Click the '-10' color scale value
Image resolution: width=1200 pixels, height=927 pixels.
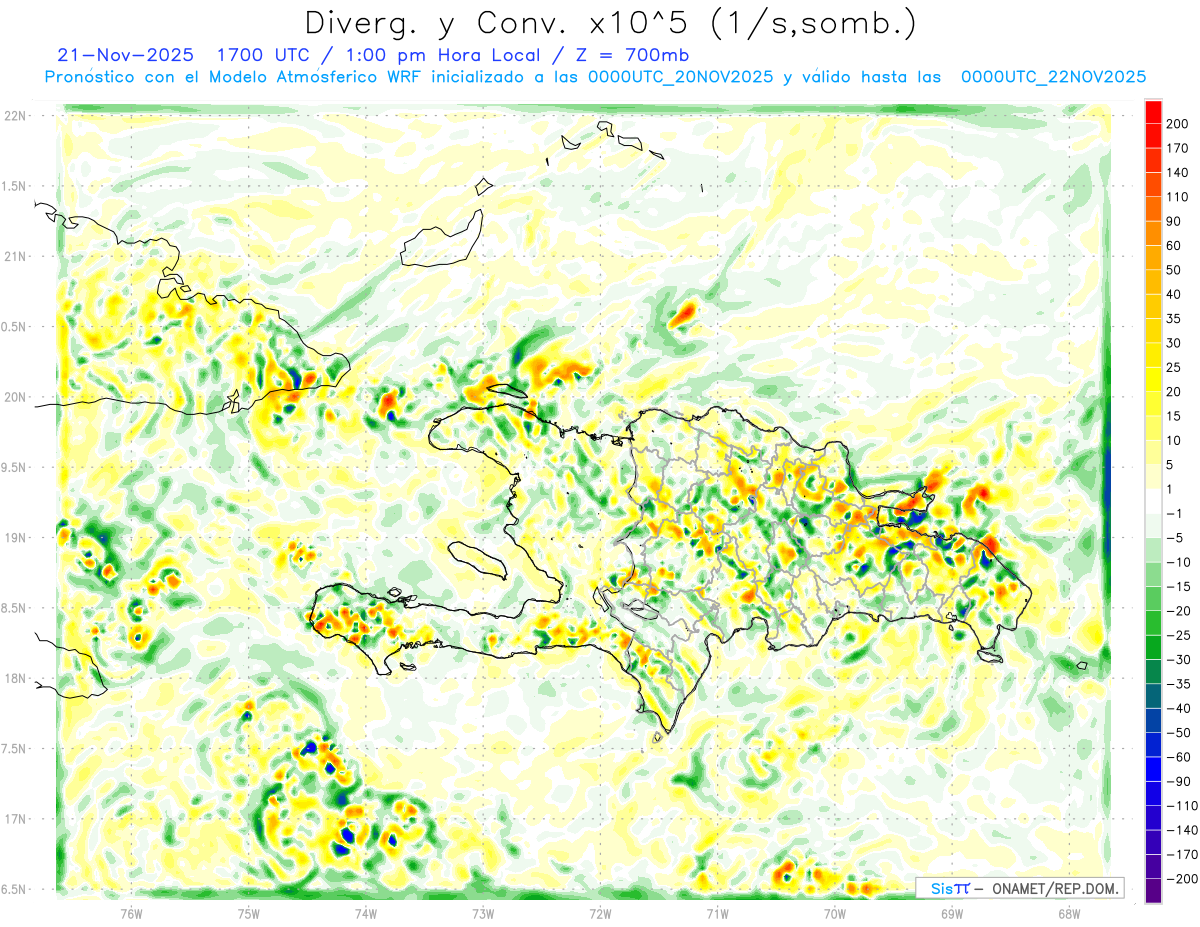pyautogui.click(x=1180, y=562)
